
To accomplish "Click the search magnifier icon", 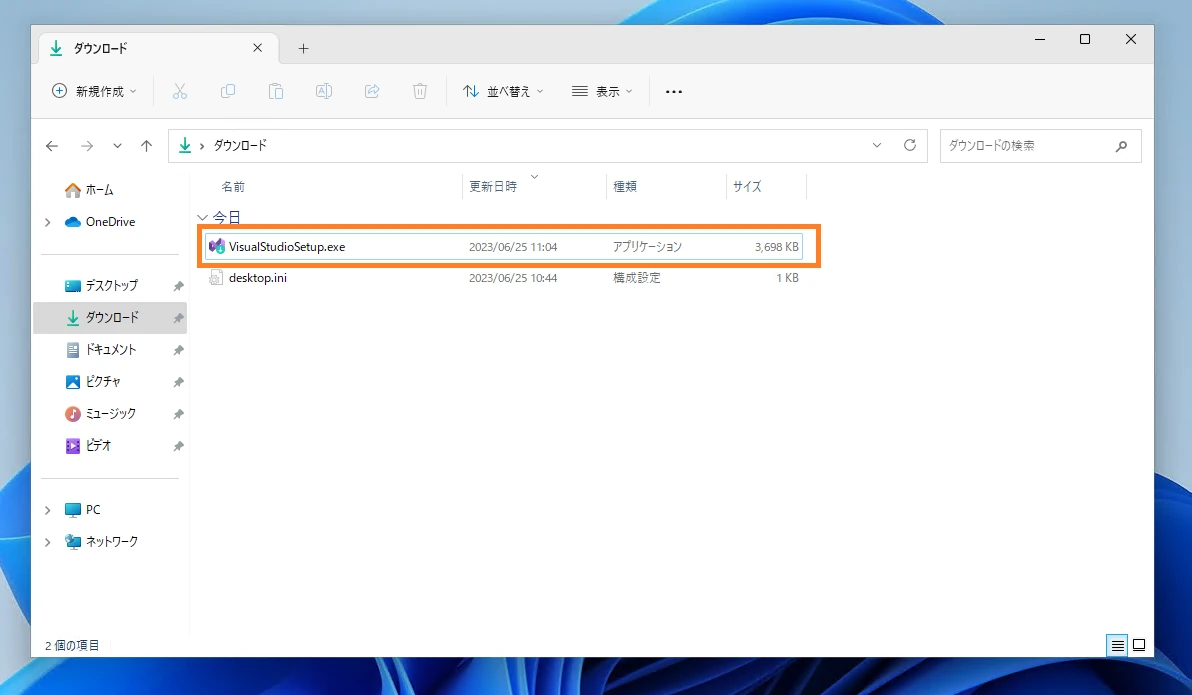I will (1121, 146).
